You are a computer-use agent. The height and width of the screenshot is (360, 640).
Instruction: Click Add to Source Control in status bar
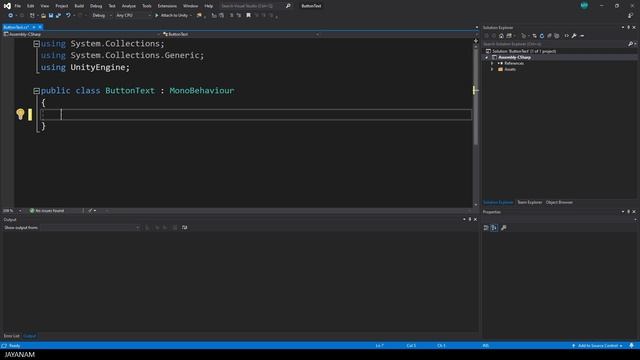pos(598,346)
